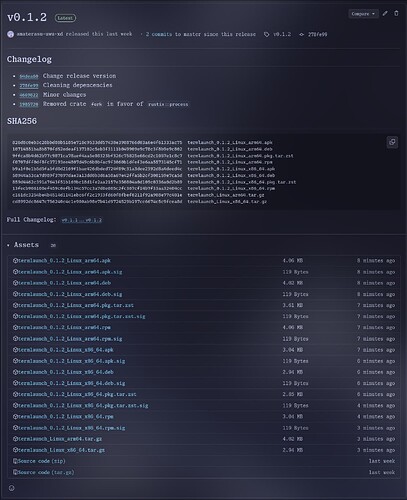Click package icon for termlaunch_0.1.2_Linux_arm64.apk
Image resolution: width=407 pixels, height=500 pixels.
point(15,261)
